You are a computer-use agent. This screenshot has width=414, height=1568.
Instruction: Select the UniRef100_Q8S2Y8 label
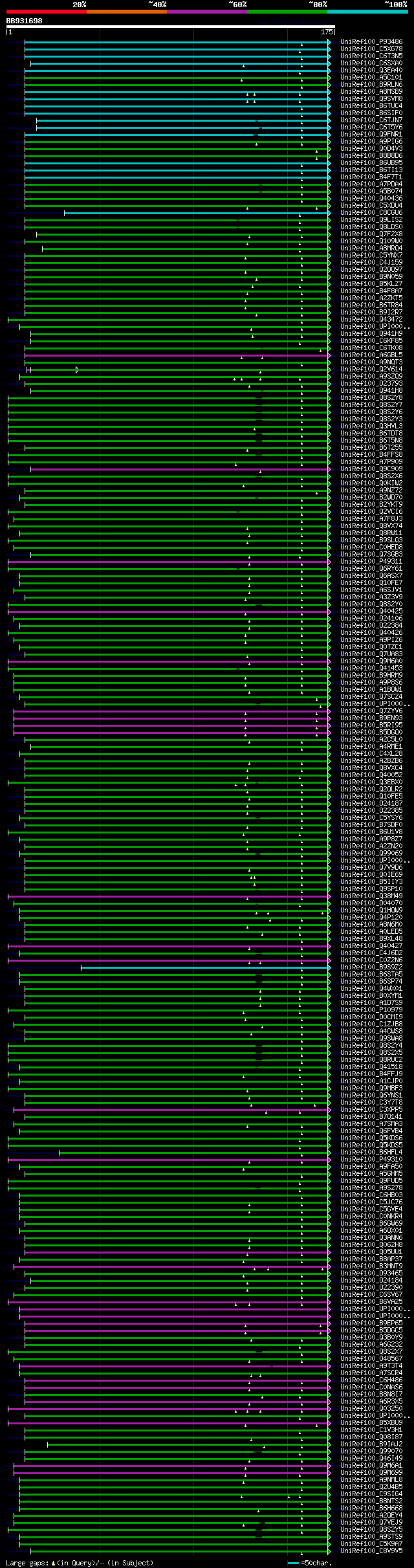click(371, 398)
